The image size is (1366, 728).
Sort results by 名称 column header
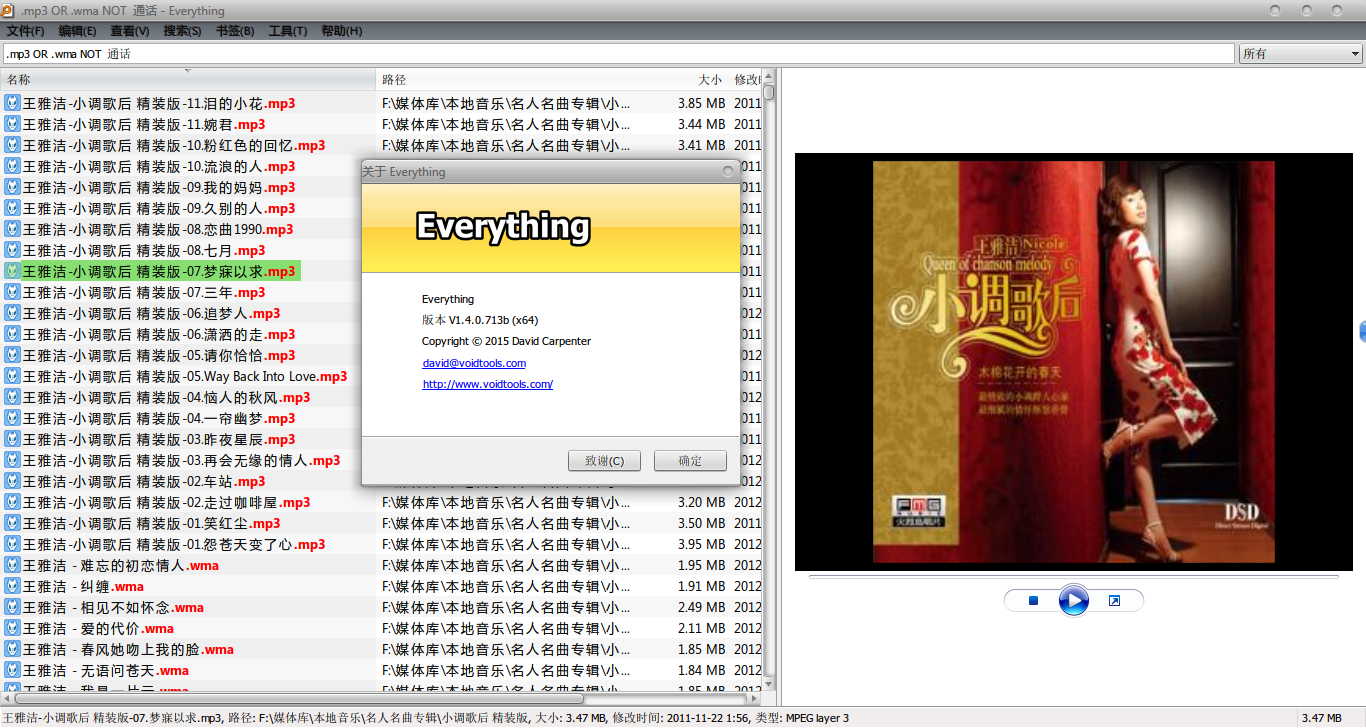click(x=188, y=79)
